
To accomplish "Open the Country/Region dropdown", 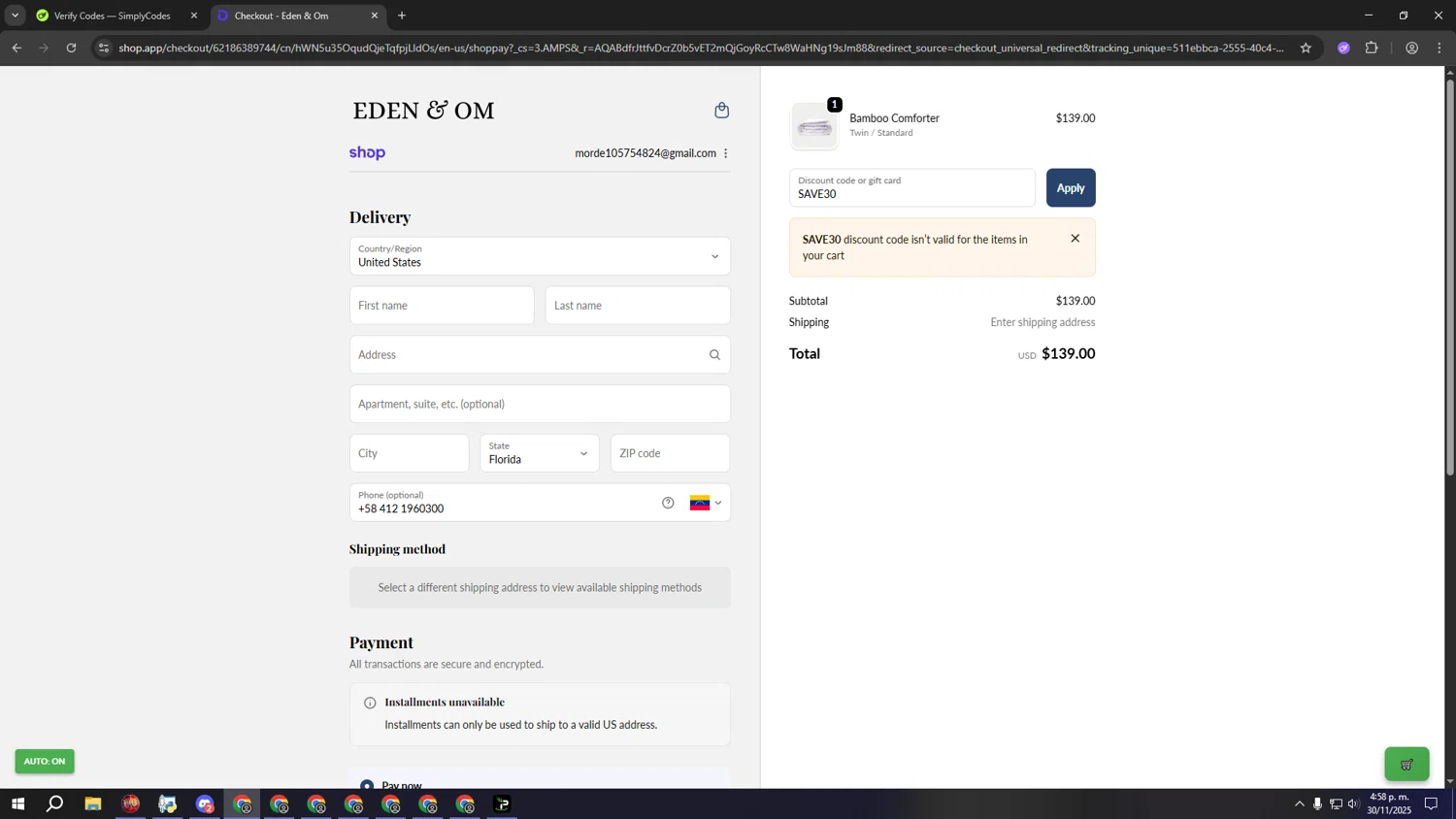I will tap(540, 256).
